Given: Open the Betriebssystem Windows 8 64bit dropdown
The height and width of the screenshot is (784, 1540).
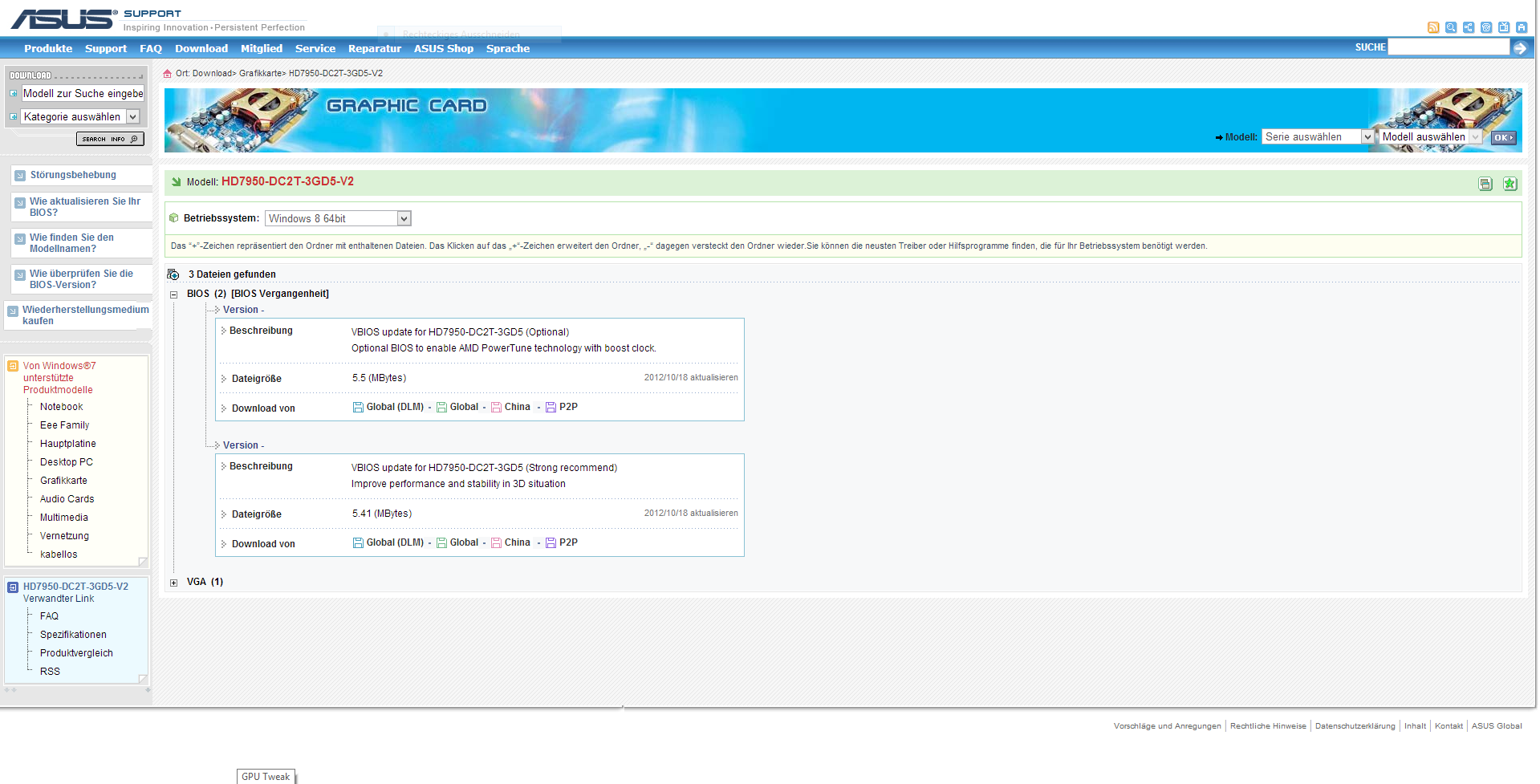Looking at the screenshot, I should click(338, 218).
